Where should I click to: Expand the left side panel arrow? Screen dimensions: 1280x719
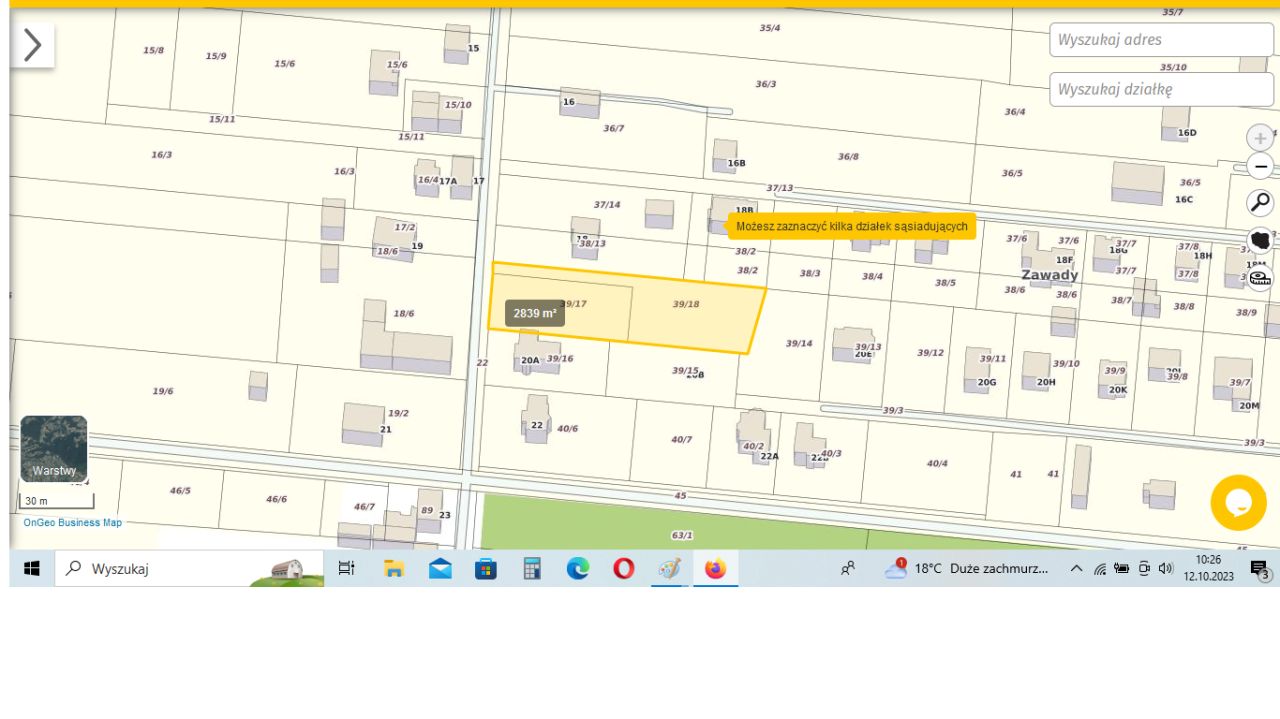32,45
